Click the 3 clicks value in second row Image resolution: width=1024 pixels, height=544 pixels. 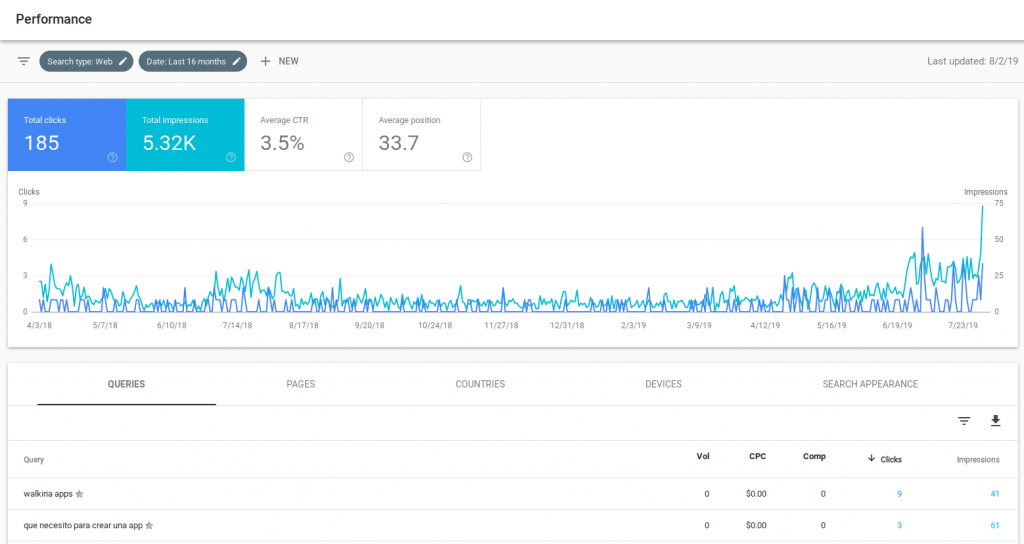899,525
